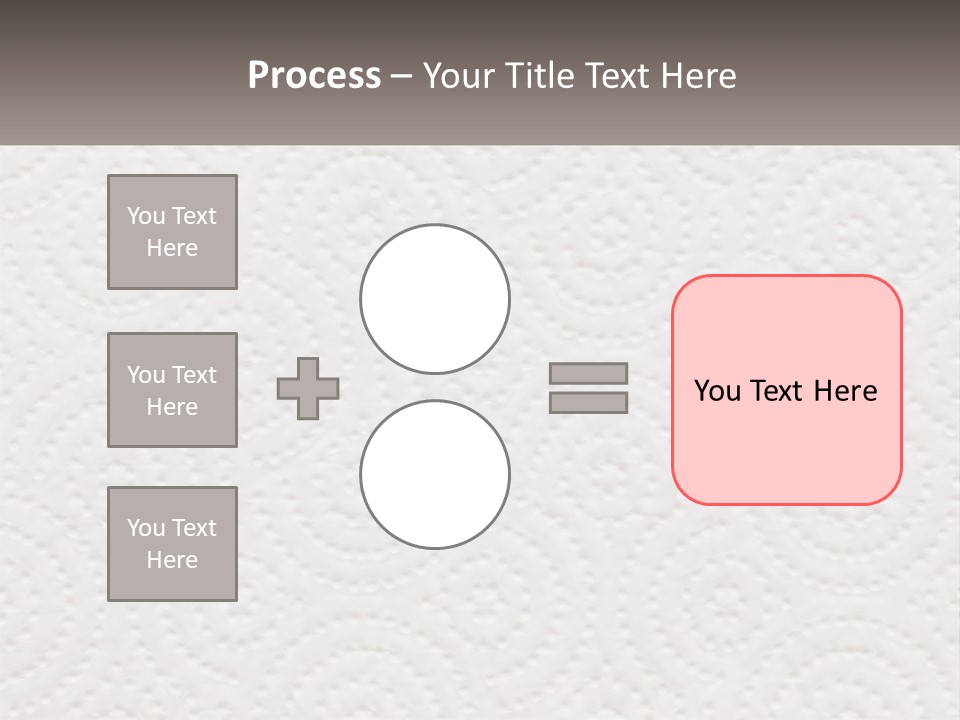Click the word 'Here' in the bottom gray box
960x720 pixels.
tap(172, 560)
